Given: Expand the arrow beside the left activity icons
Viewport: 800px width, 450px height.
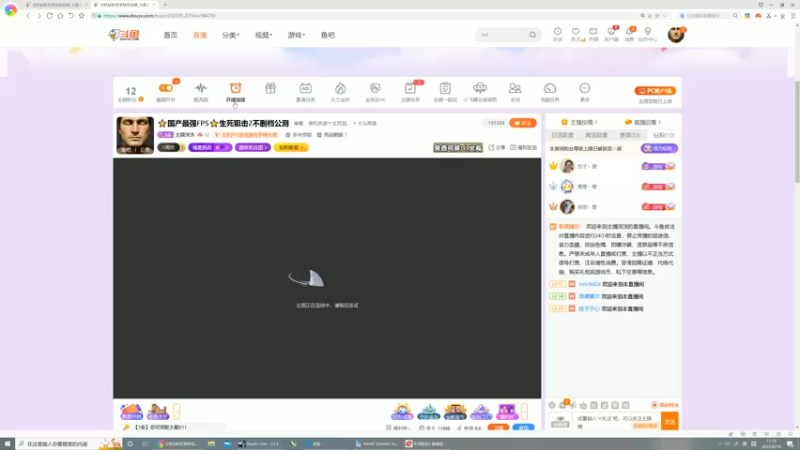Looking at the screenshot, I should pos(177,411).
